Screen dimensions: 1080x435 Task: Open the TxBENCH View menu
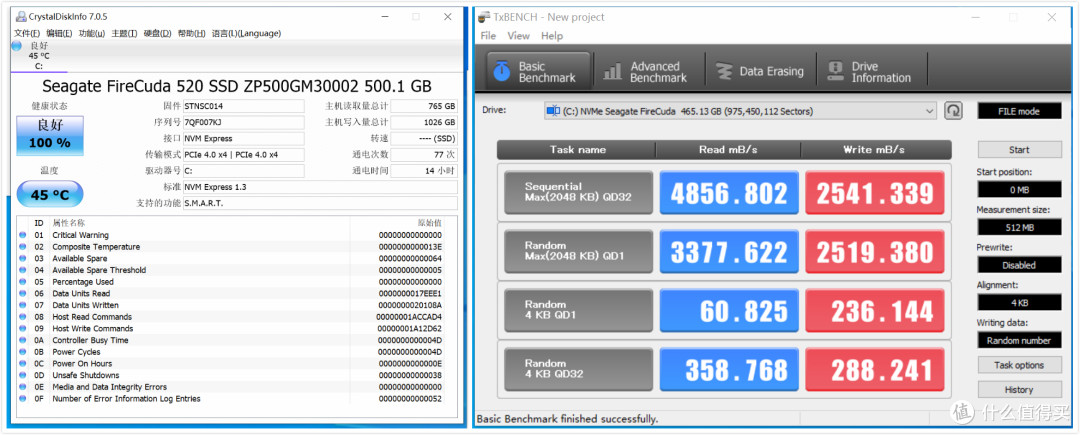click(519, 36)
